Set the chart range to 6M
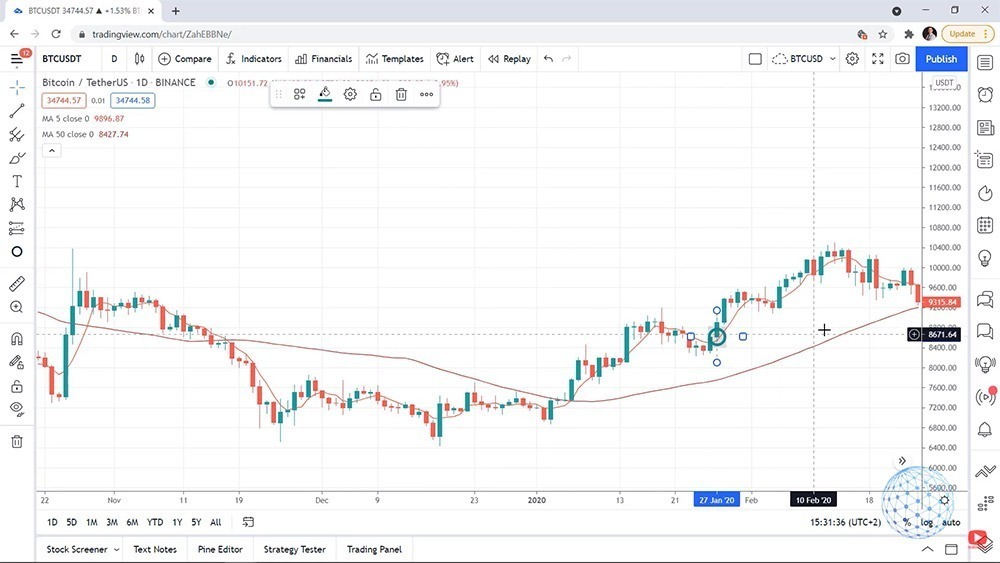Screen dimensions: 1000x563 coord(132,522)
